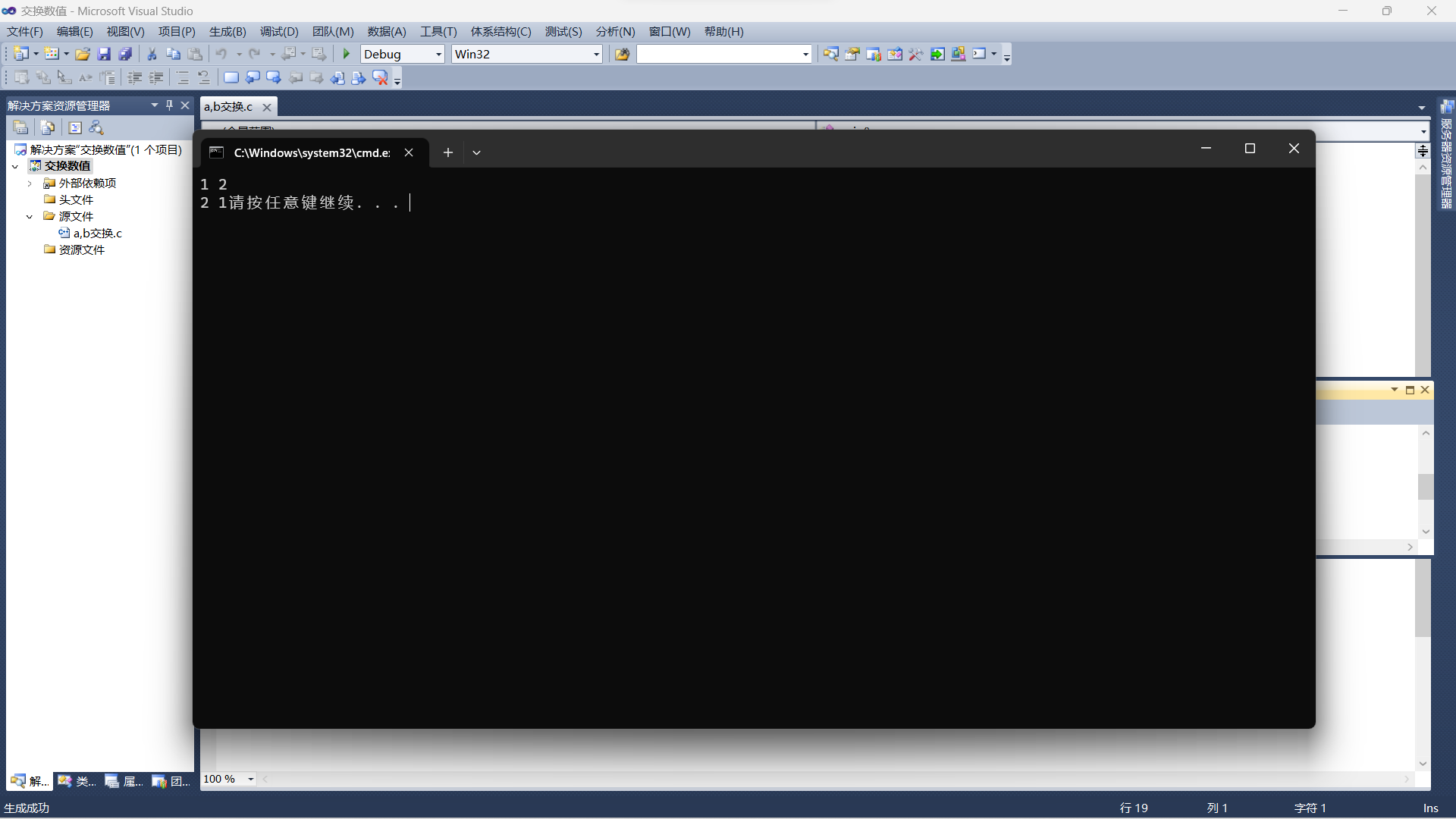Click the delete bookmark red X icon
Screen dimensions: 1456x819
[380, 77]
